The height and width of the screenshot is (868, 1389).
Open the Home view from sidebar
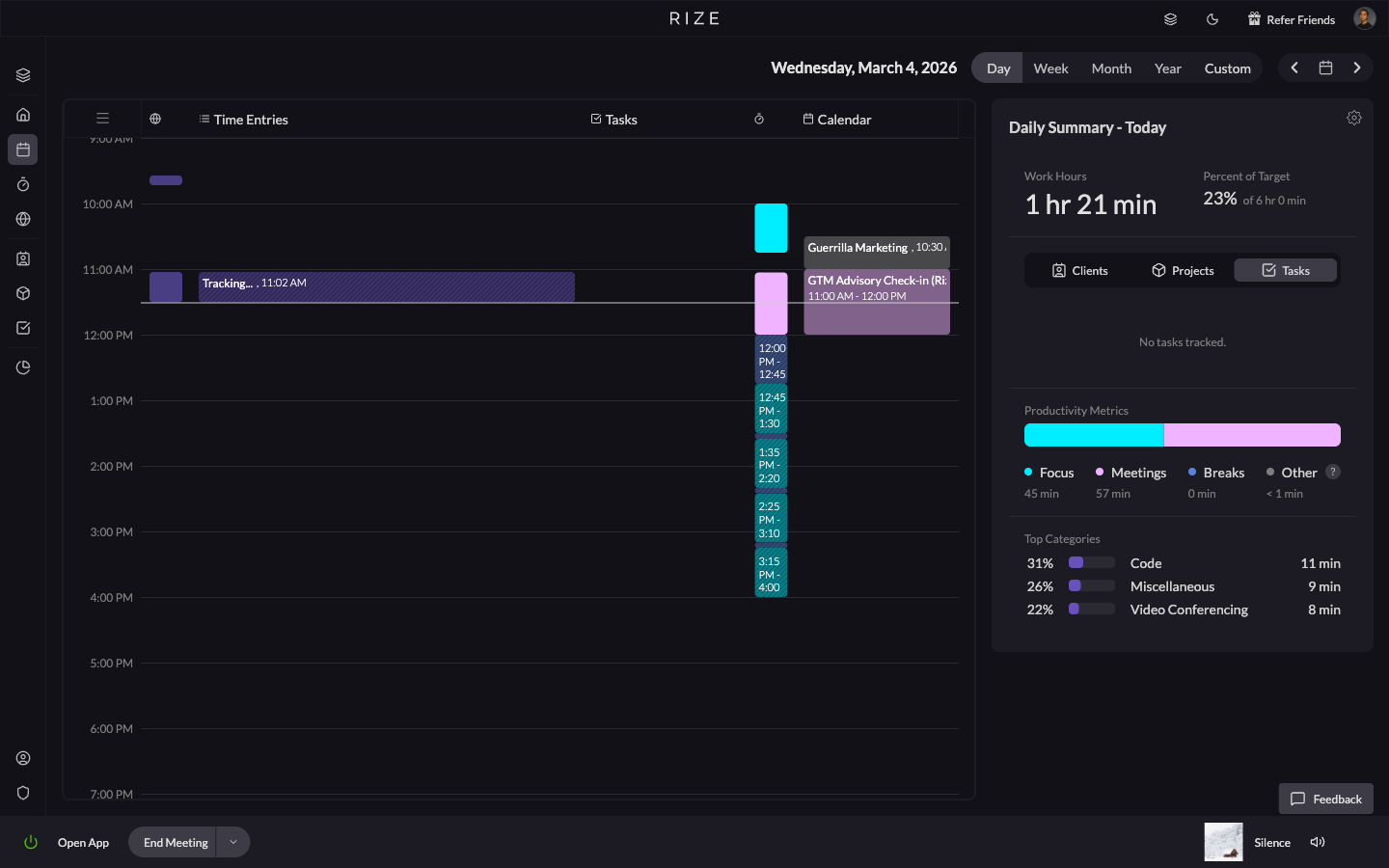23,114
